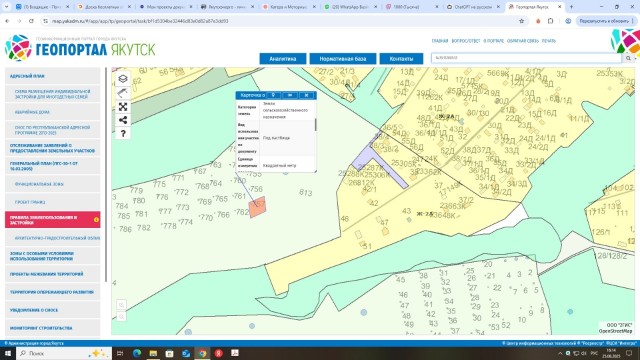
Task: Select the measure tool on the map toolbar
Action: click(123, 93)
